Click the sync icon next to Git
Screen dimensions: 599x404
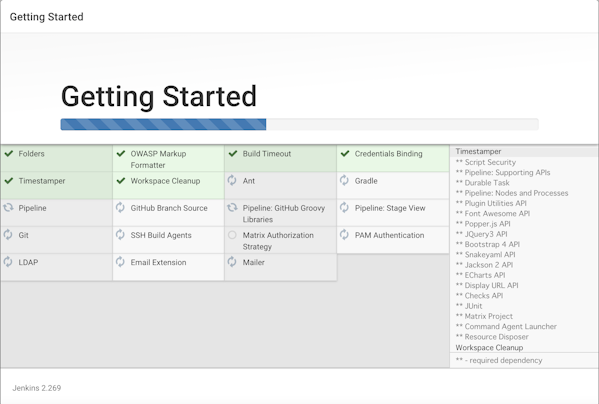tap(8, 234)
